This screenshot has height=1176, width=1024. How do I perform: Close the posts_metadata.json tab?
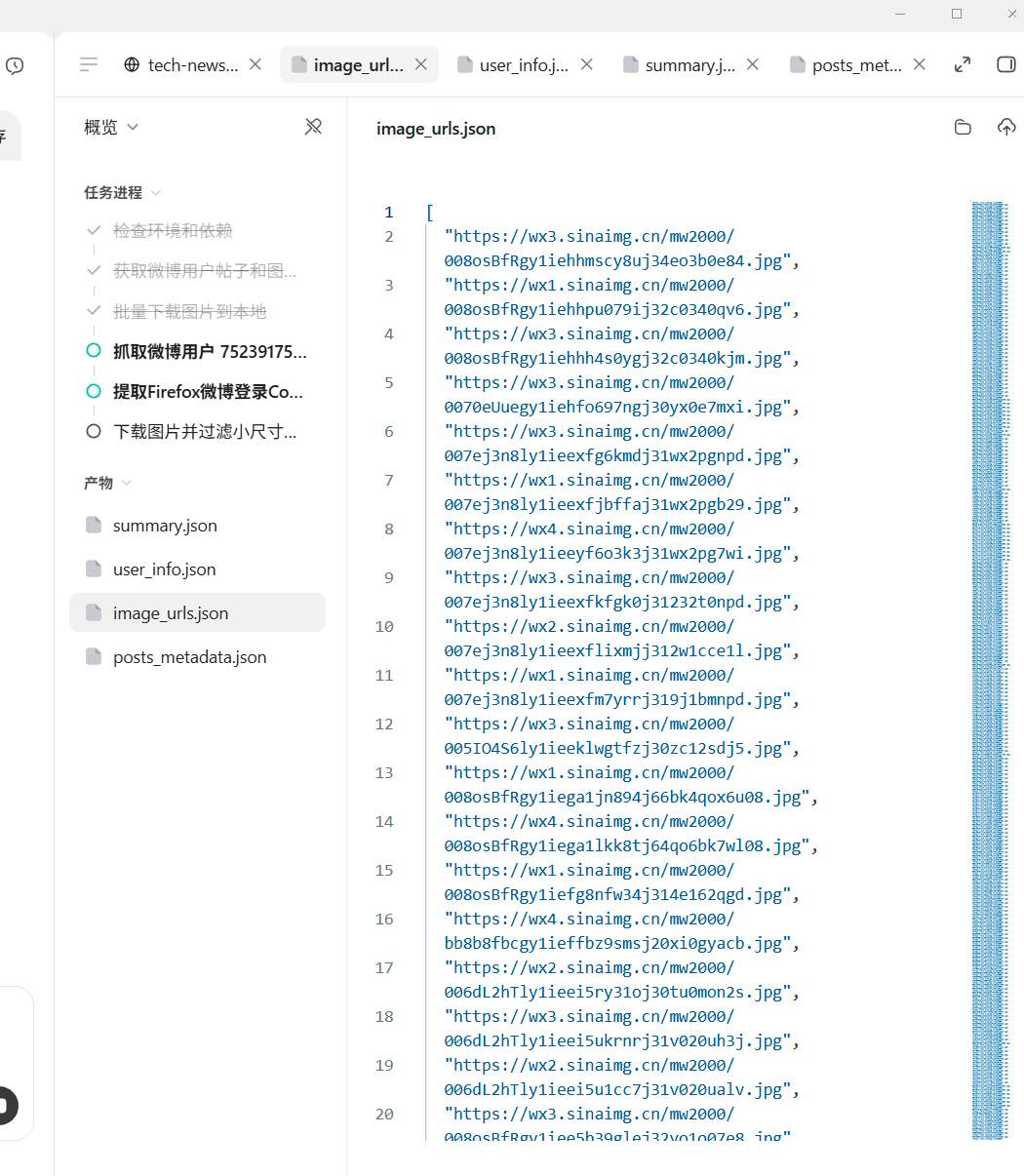point(920,64)
